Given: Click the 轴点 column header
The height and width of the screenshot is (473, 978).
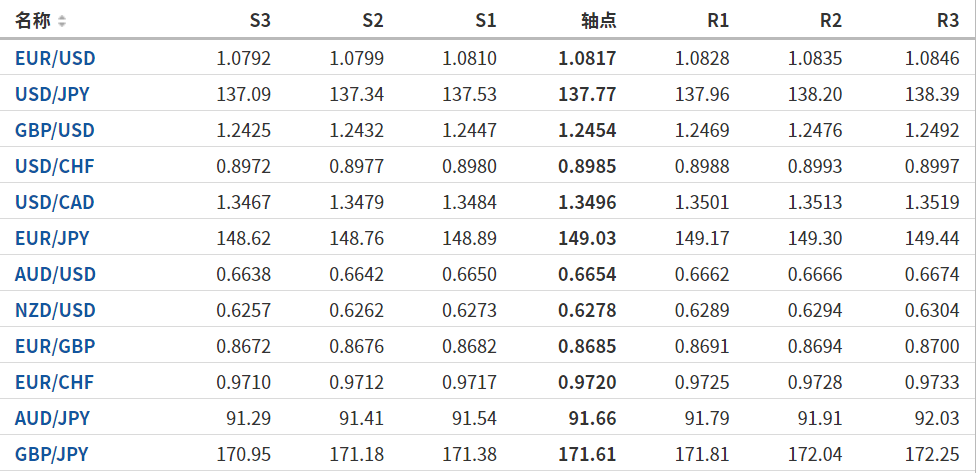Looking at the screenshot, I should [598, 20].
